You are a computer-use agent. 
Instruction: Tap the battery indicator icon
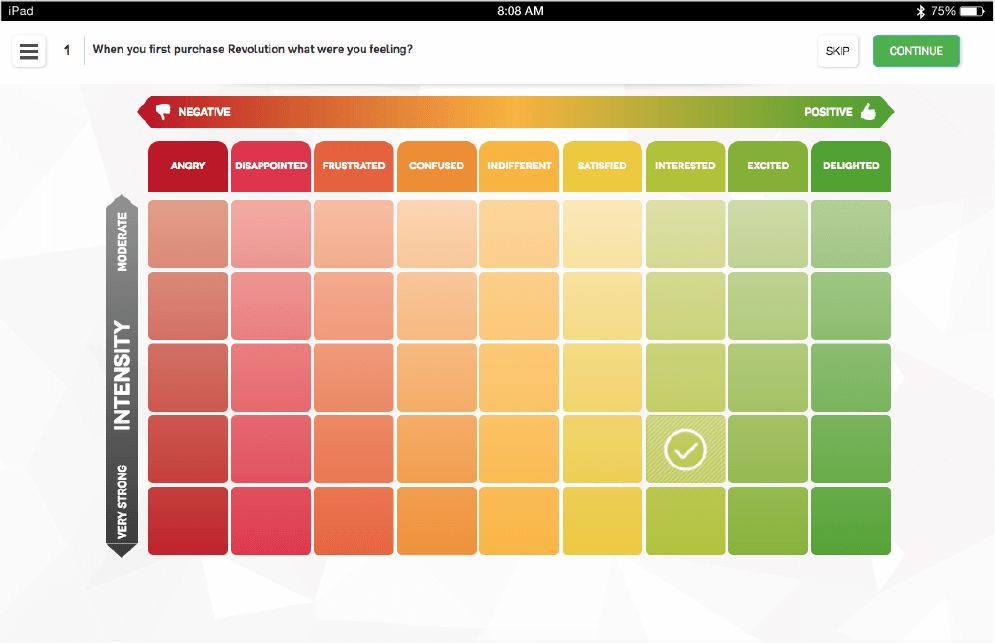click(x=972, y=11)
